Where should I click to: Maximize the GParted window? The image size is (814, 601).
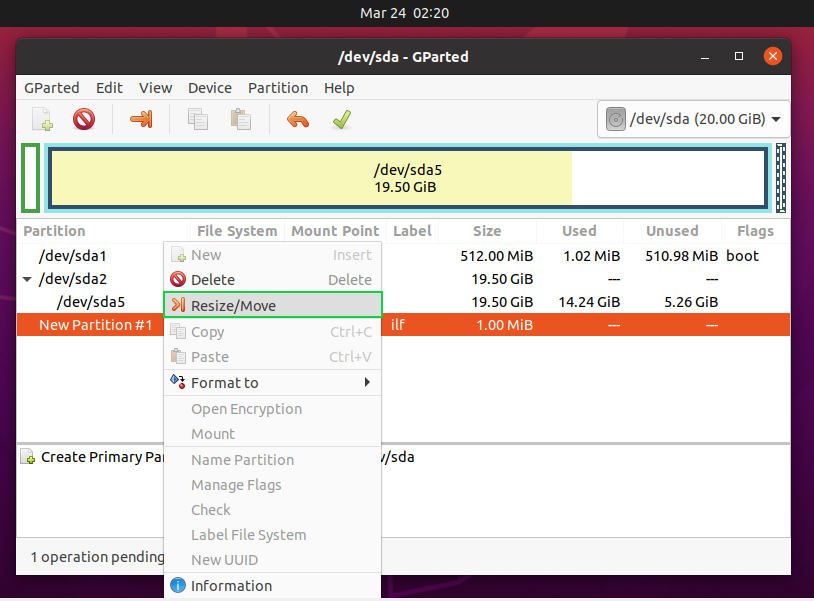739,56
